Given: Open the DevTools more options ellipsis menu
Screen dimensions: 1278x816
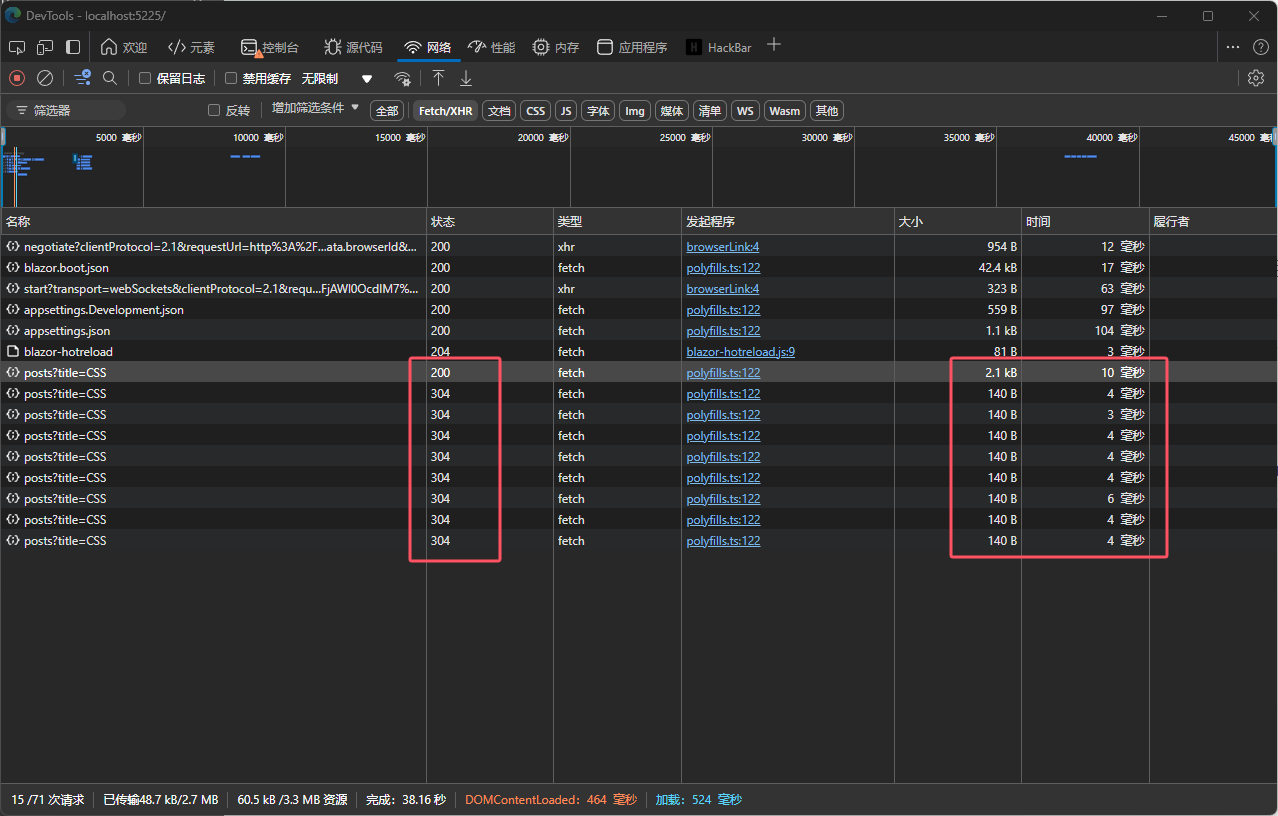Looking at the screenshot, I should click(1233, 47).
